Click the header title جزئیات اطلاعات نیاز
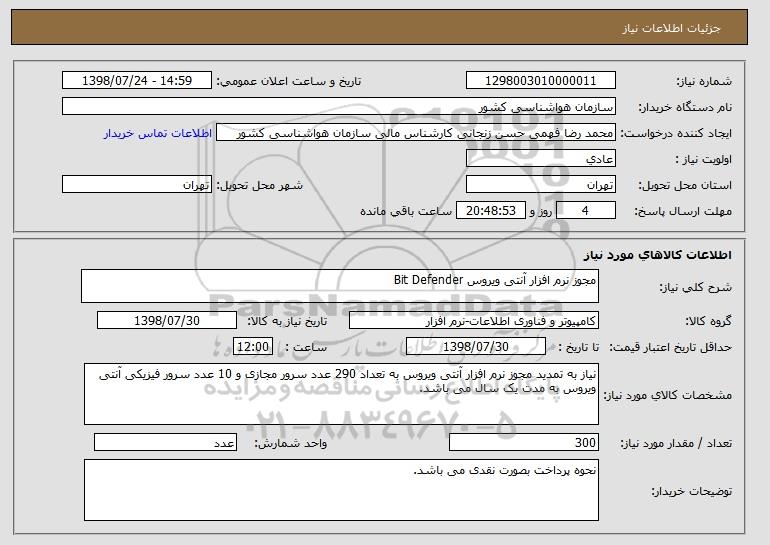770x545 pixels. 671,28
